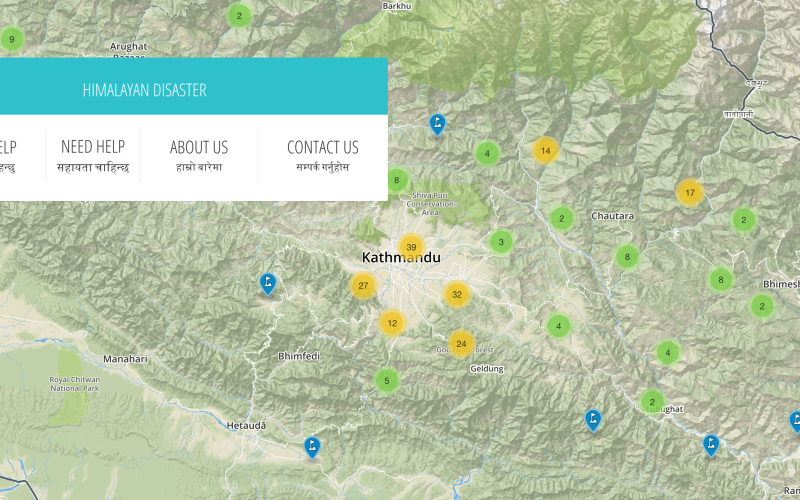Open the ABOUT US menu item

(199, 155)
